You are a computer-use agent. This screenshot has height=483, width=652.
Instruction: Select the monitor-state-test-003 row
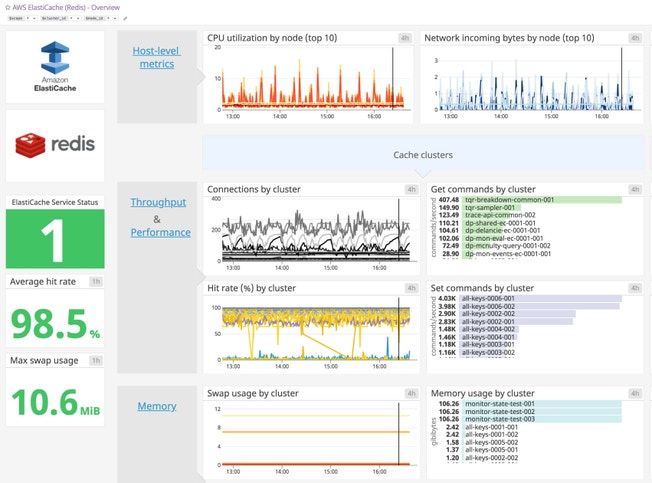coord(530,419)
